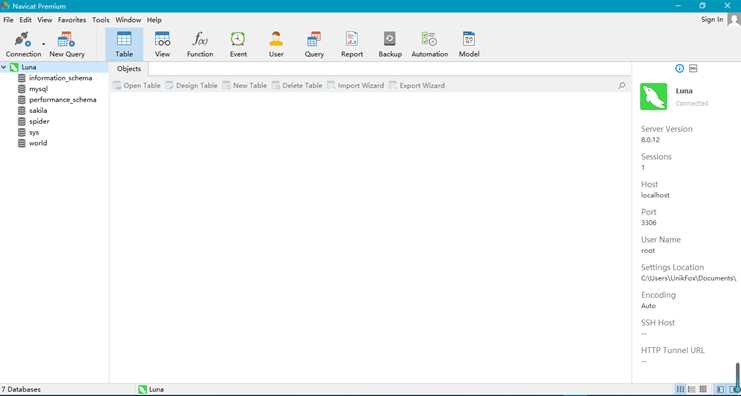Open the View menu

(45, 20)
